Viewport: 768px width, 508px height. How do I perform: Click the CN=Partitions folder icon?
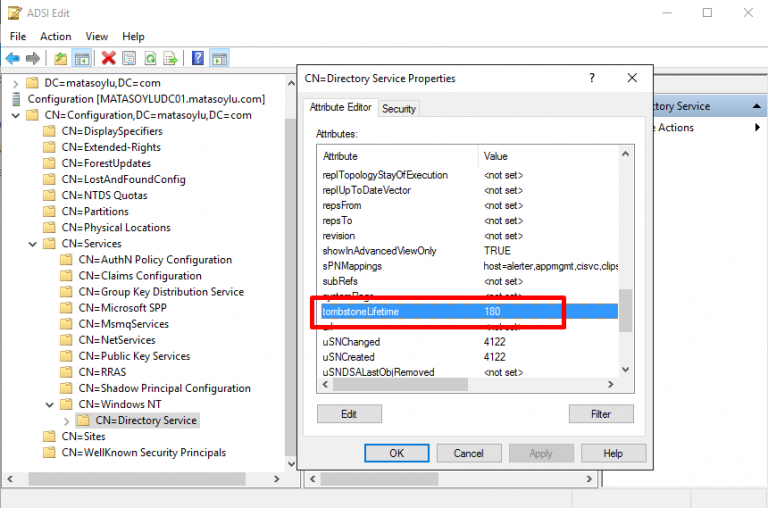[x=49, y=212]
